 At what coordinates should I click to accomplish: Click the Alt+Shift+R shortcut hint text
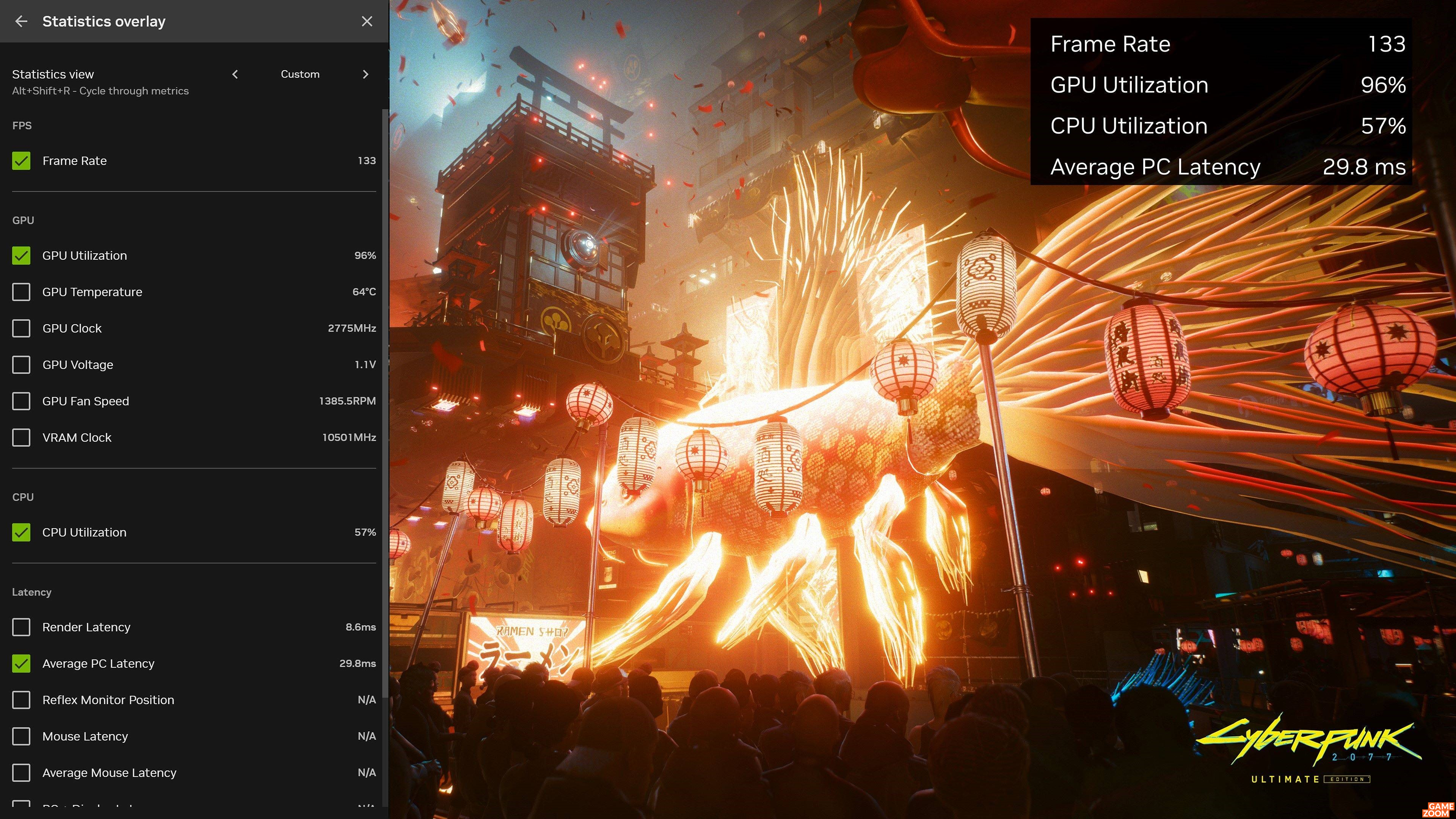click(x=100, y=91)
